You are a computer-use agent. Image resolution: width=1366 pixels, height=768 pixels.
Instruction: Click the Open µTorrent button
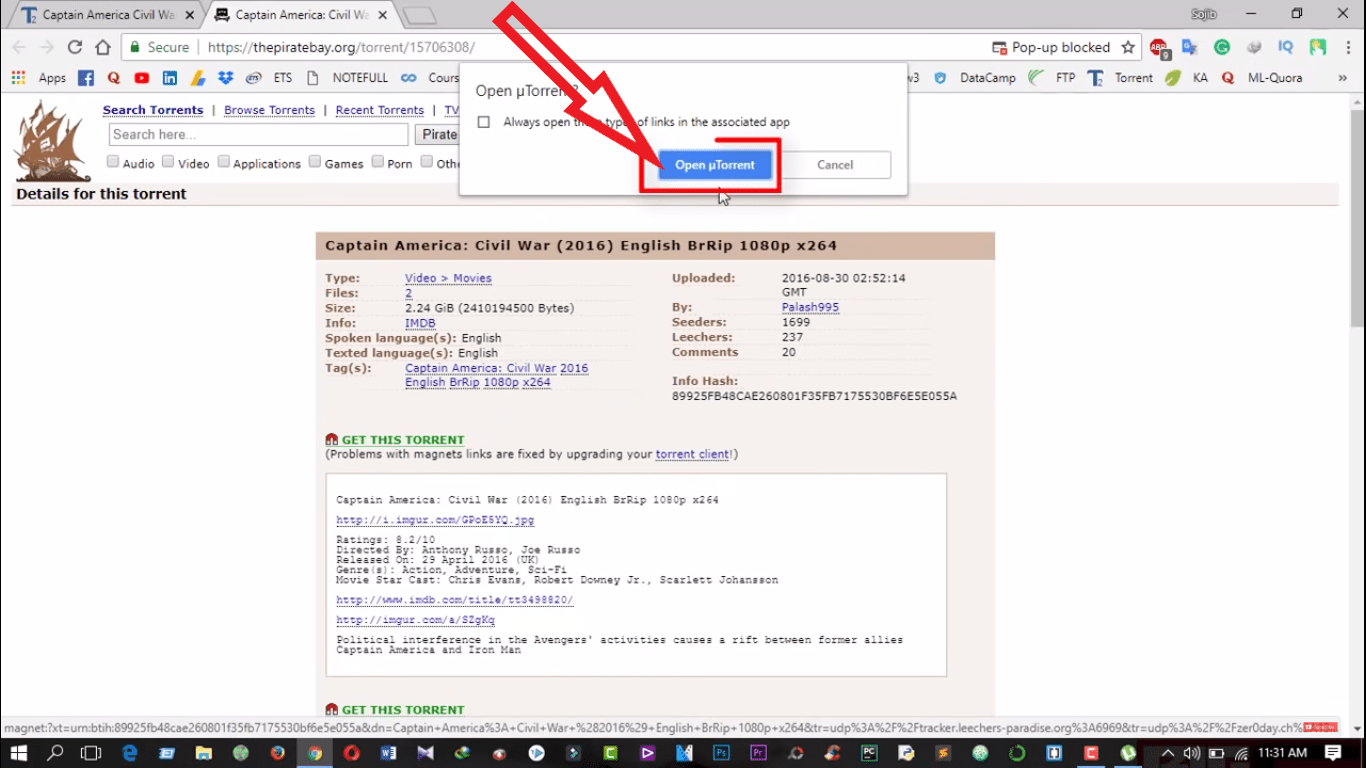click(x=715, y=165)
